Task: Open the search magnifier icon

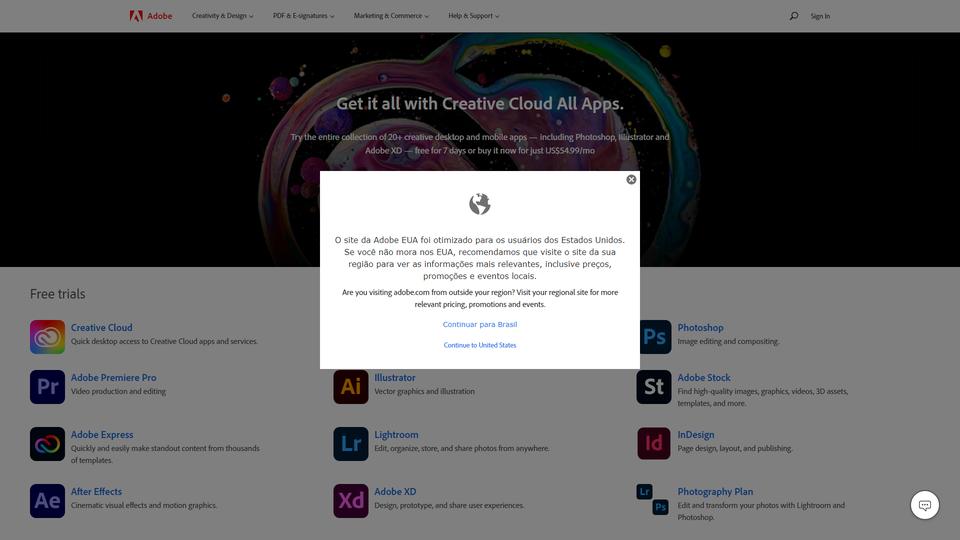Action: pos(793,16)
